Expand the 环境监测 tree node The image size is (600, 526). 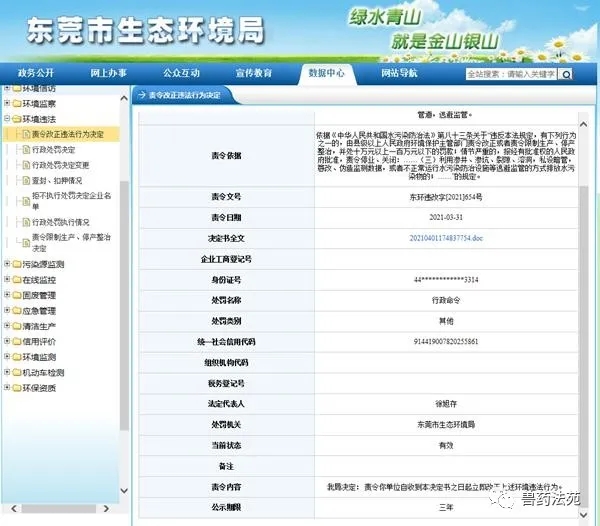pyautogui.click(x=7, y=357)
